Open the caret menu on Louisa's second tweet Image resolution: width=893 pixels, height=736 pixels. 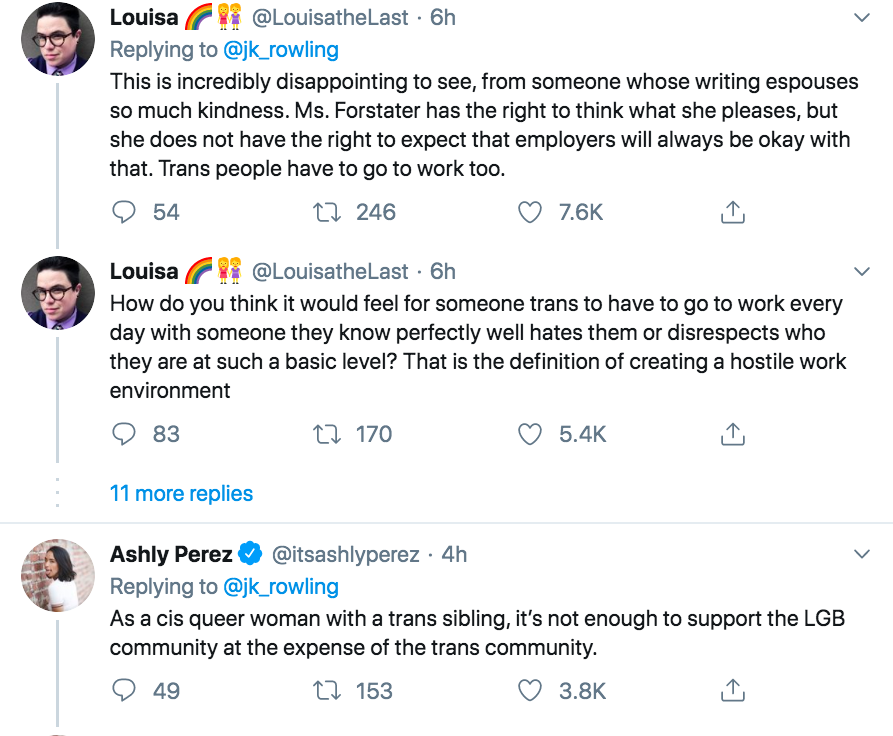pos(861,272)
